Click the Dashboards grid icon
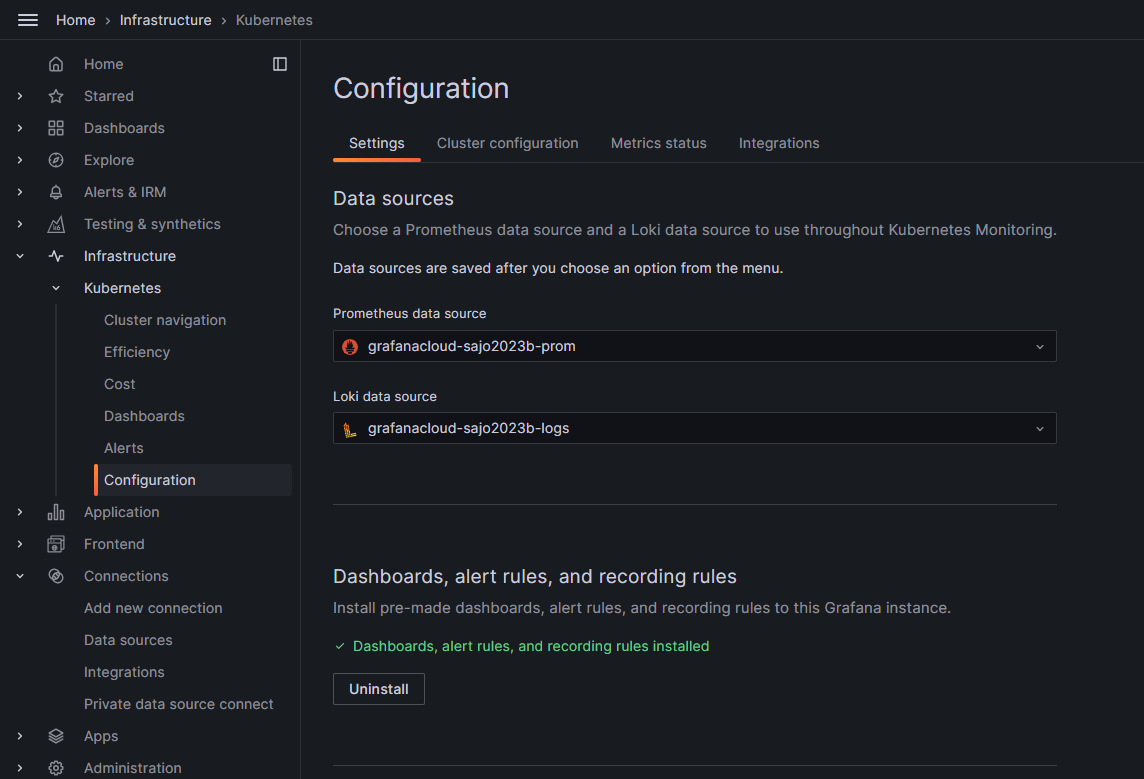The height and width of the screenshot is (779, 1144). pos(55,127)
